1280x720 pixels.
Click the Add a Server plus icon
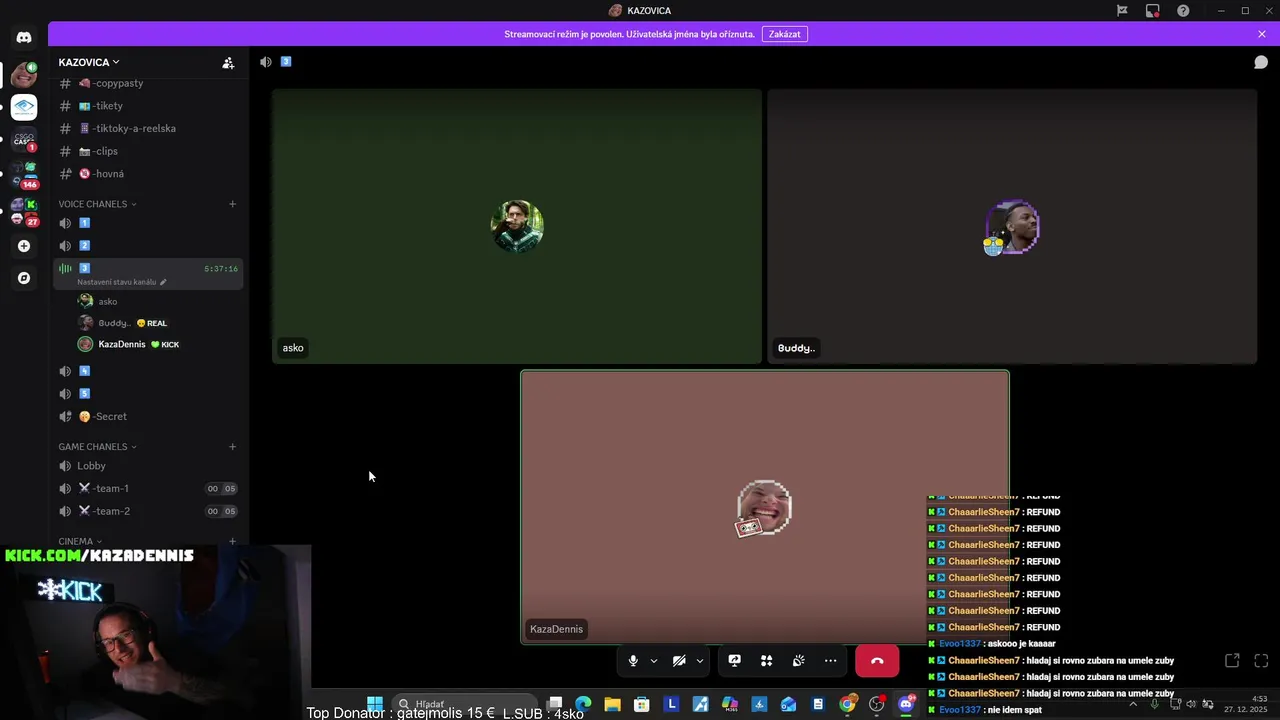[x=24, y=246]
